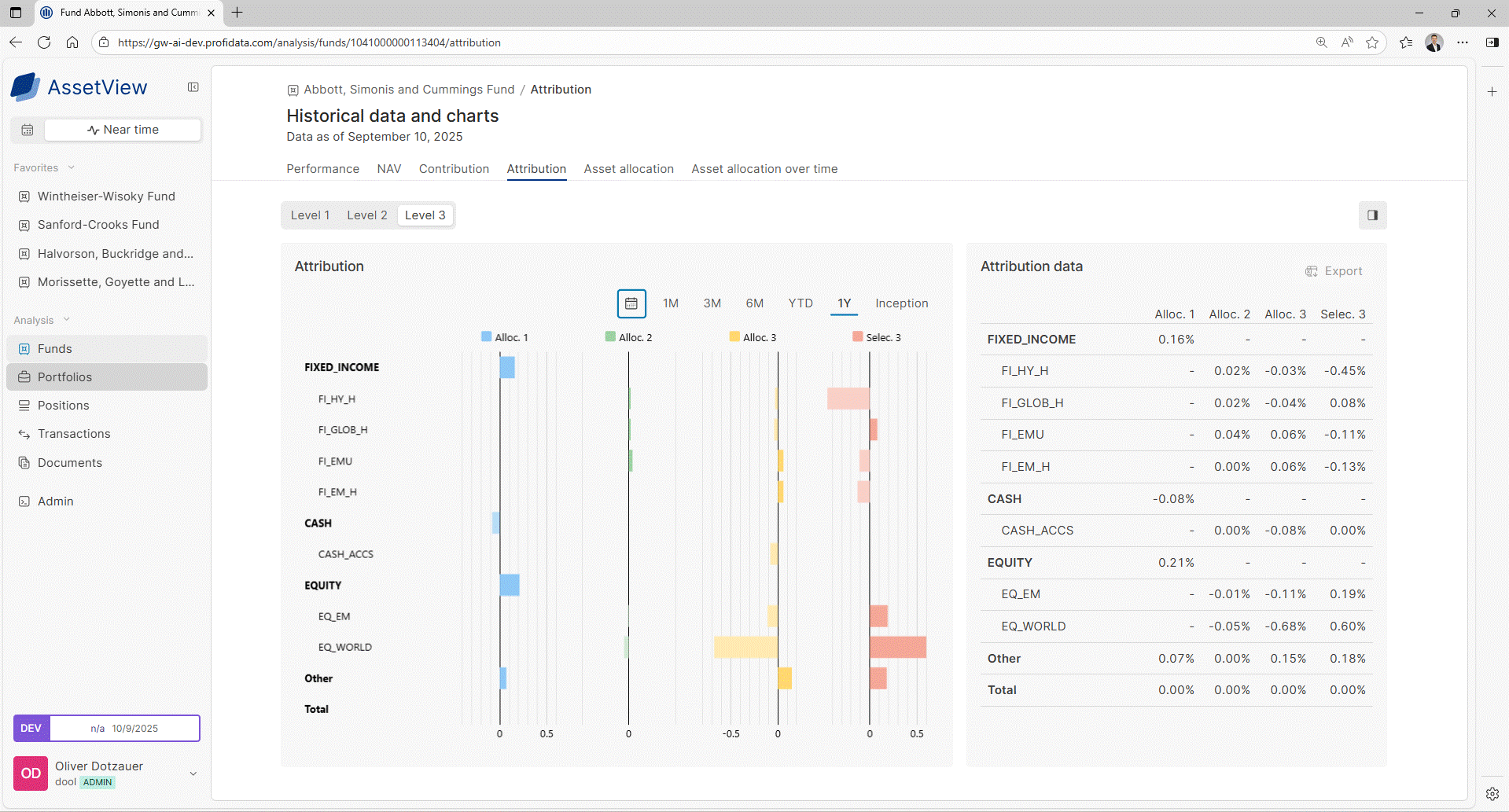Expand the Oliver Dotzauer user menu
The width and height of the screenshot is (1509, 812).
coord(193,773)
